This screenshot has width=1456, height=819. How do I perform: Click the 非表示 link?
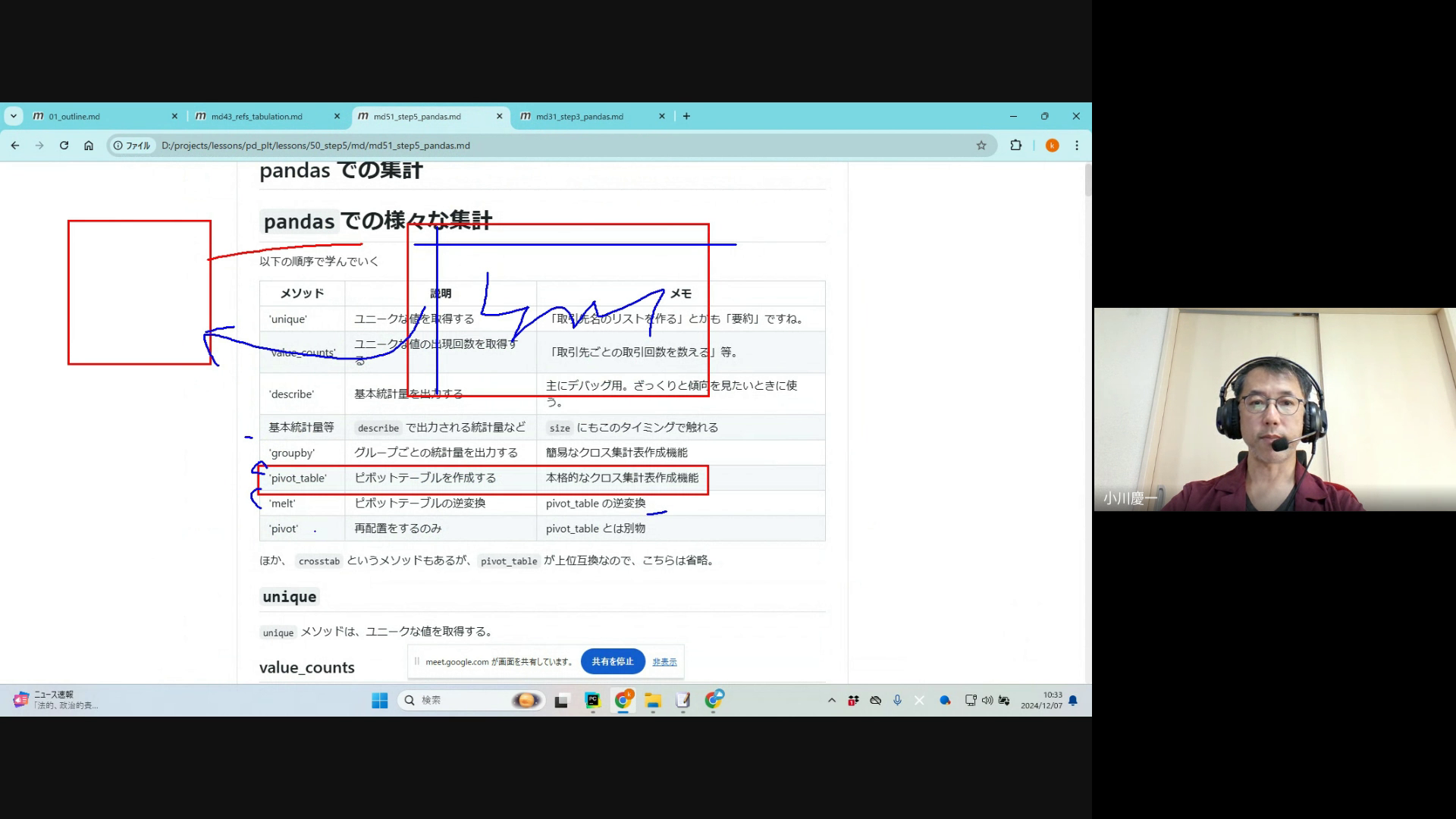(x=664, y=662)
